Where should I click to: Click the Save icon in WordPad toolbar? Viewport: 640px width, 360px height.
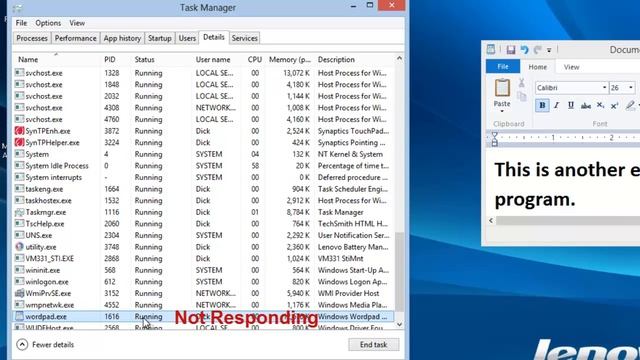511,50
